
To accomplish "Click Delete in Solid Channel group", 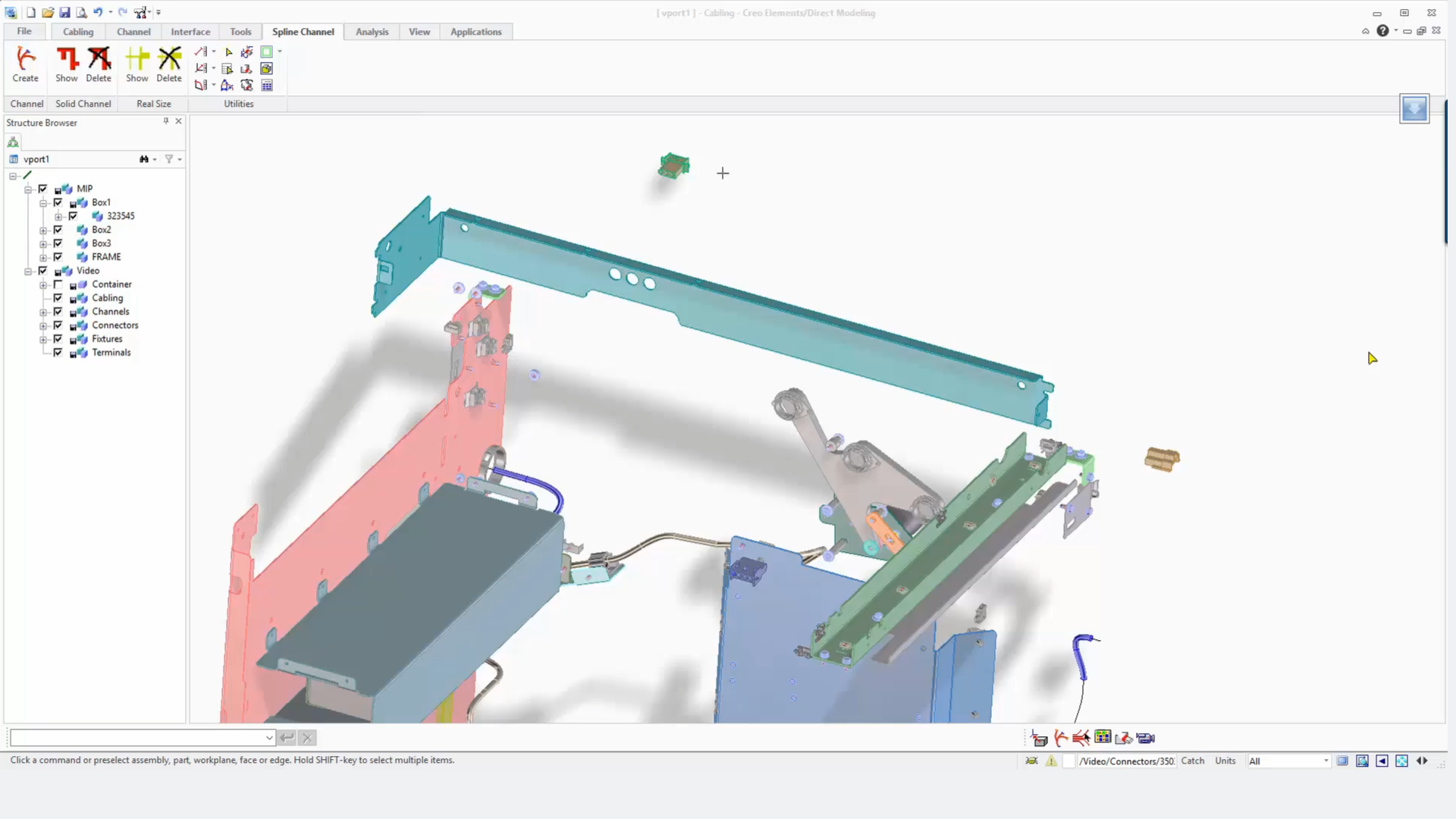I will [x=99, y=64].
